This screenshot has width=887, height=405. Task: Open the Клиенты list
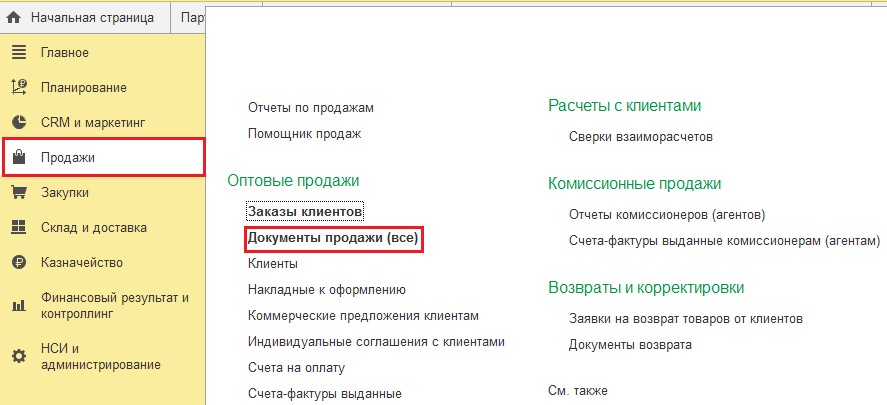[273, 264]
